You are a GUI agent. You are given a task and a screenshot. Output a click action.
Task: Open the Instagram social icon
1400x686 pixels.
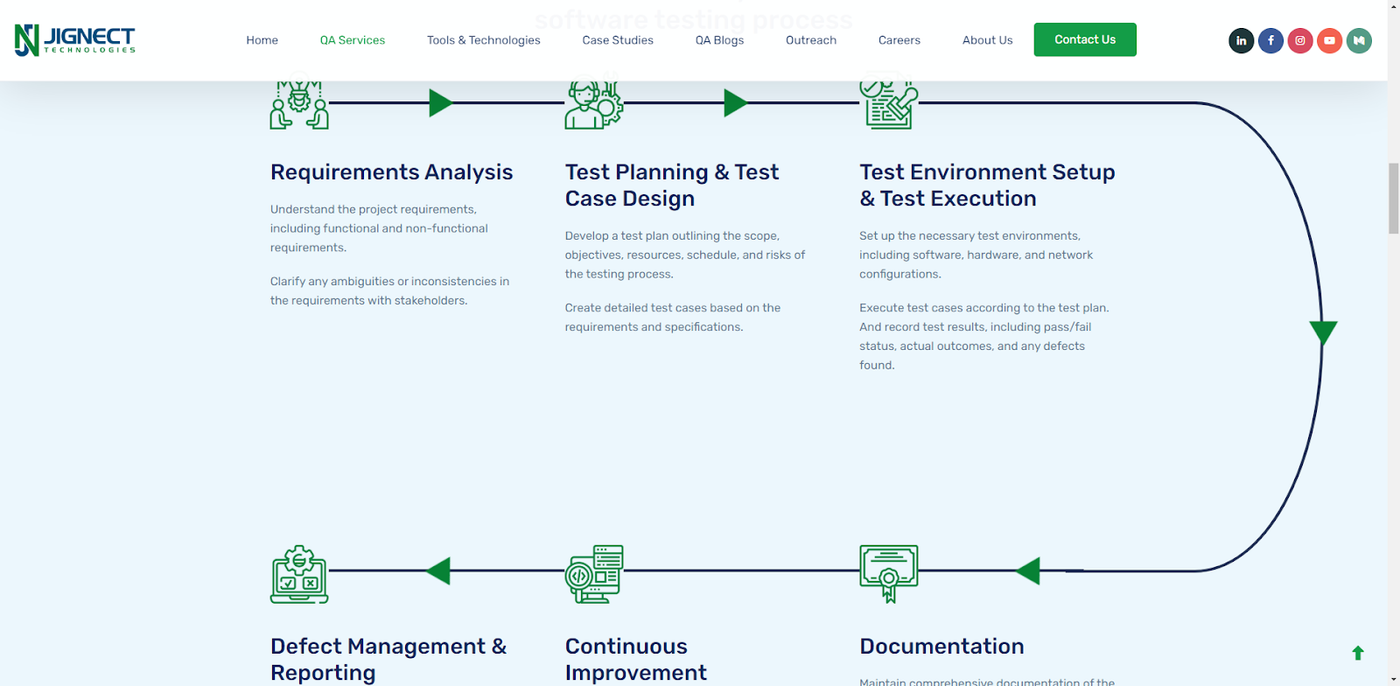(x=1300, y=41)
